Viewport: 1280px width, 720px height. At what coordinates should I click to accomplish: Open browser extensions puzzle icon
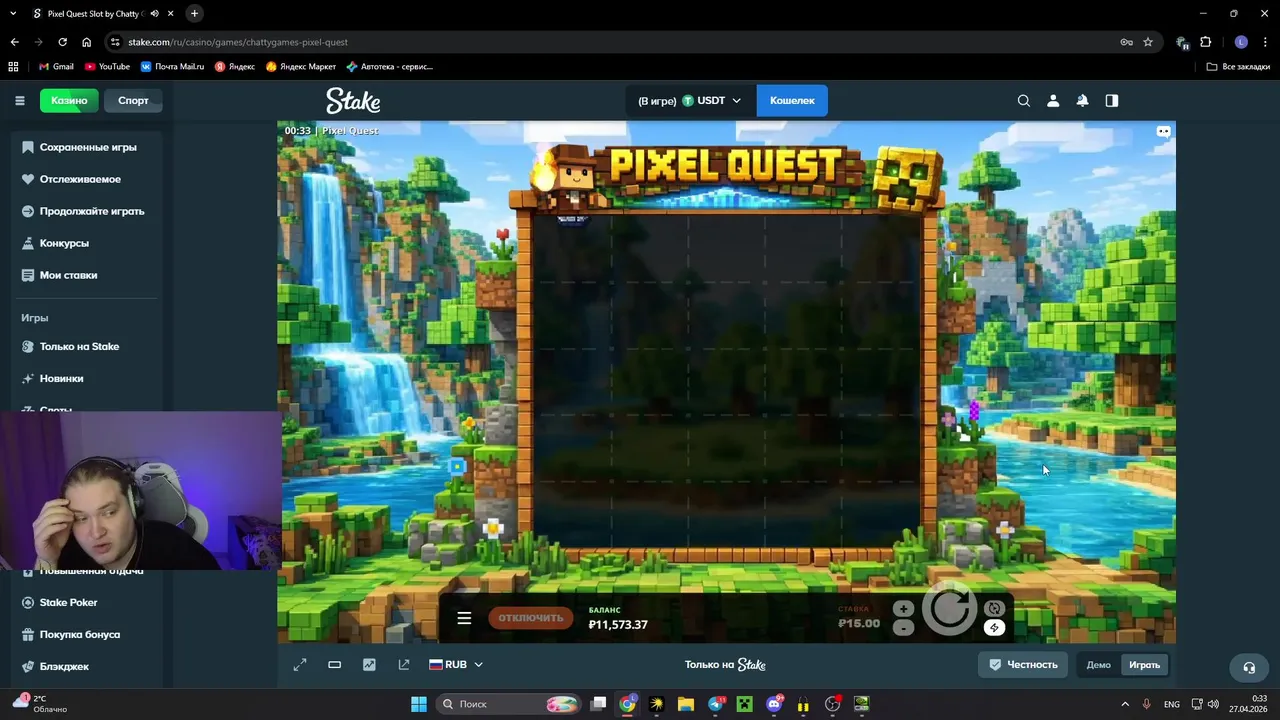(1205, 42)
